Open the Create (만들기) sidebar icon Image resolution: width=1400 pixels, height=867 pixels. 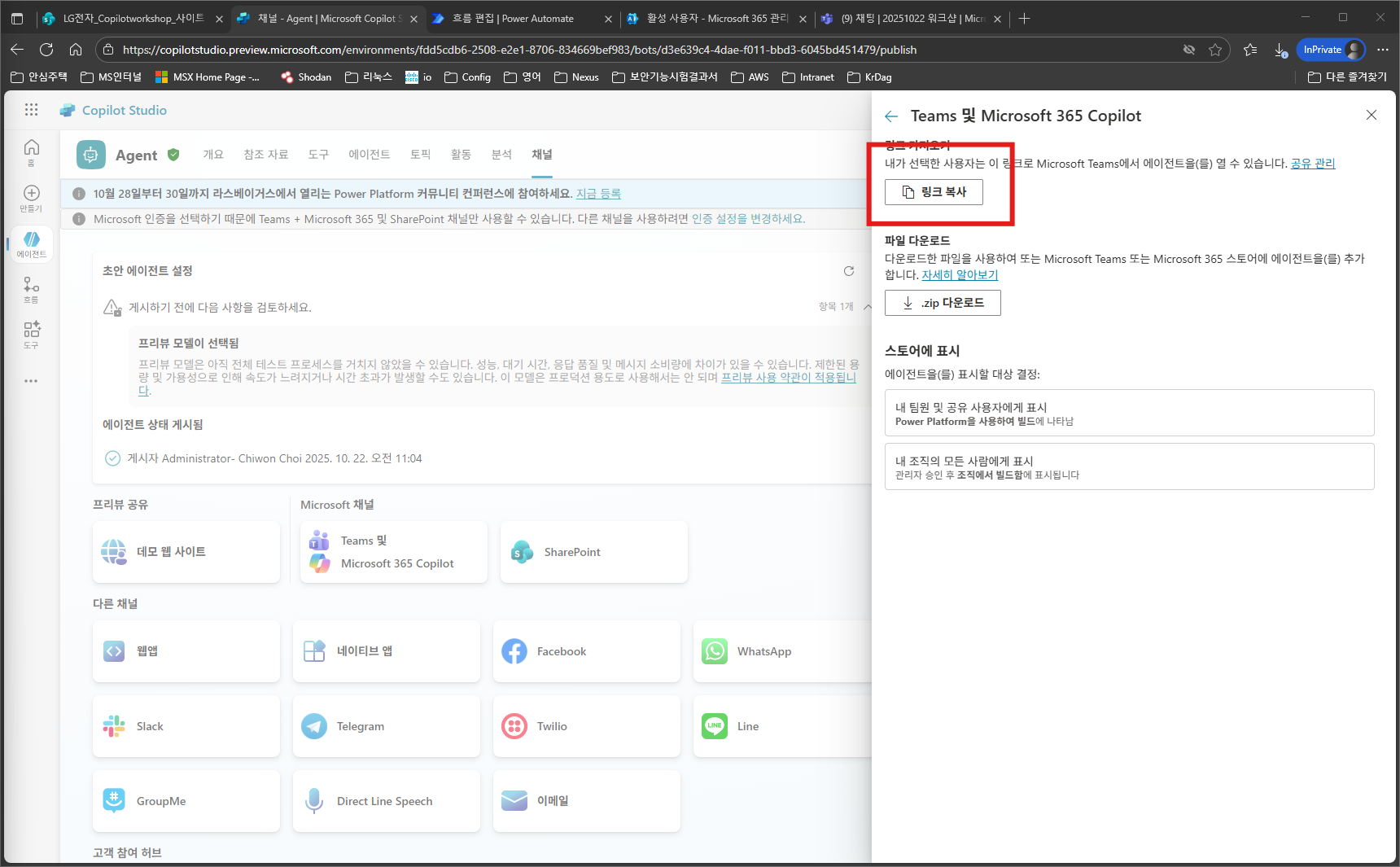click(x=31, y=198)
